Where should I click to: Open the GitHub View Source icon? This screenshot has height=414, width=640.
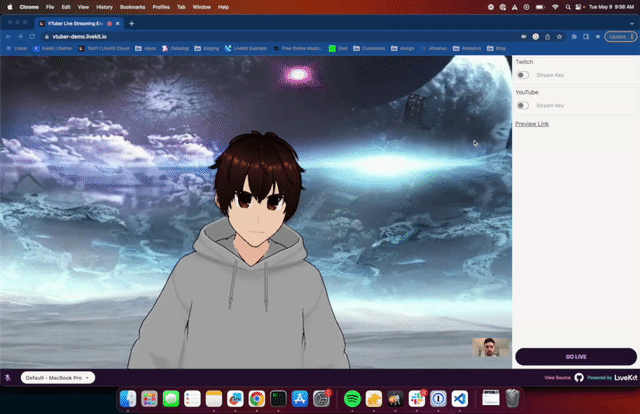pyautogui.click(x=579, y=378)
